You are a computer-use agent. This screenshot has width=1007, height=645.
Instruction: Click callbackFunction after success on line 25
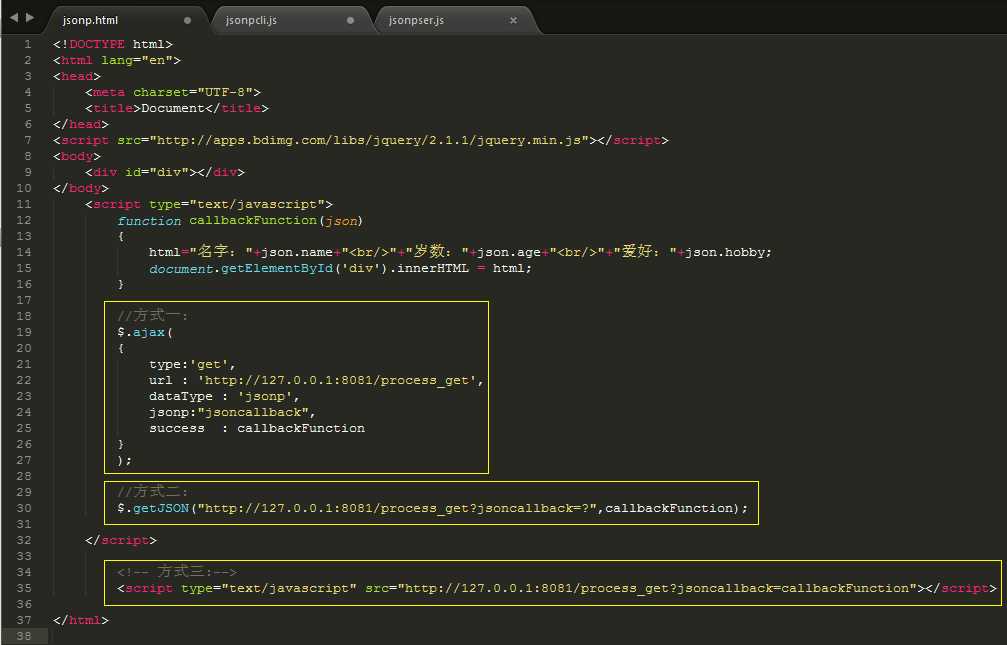click(301, 429)
